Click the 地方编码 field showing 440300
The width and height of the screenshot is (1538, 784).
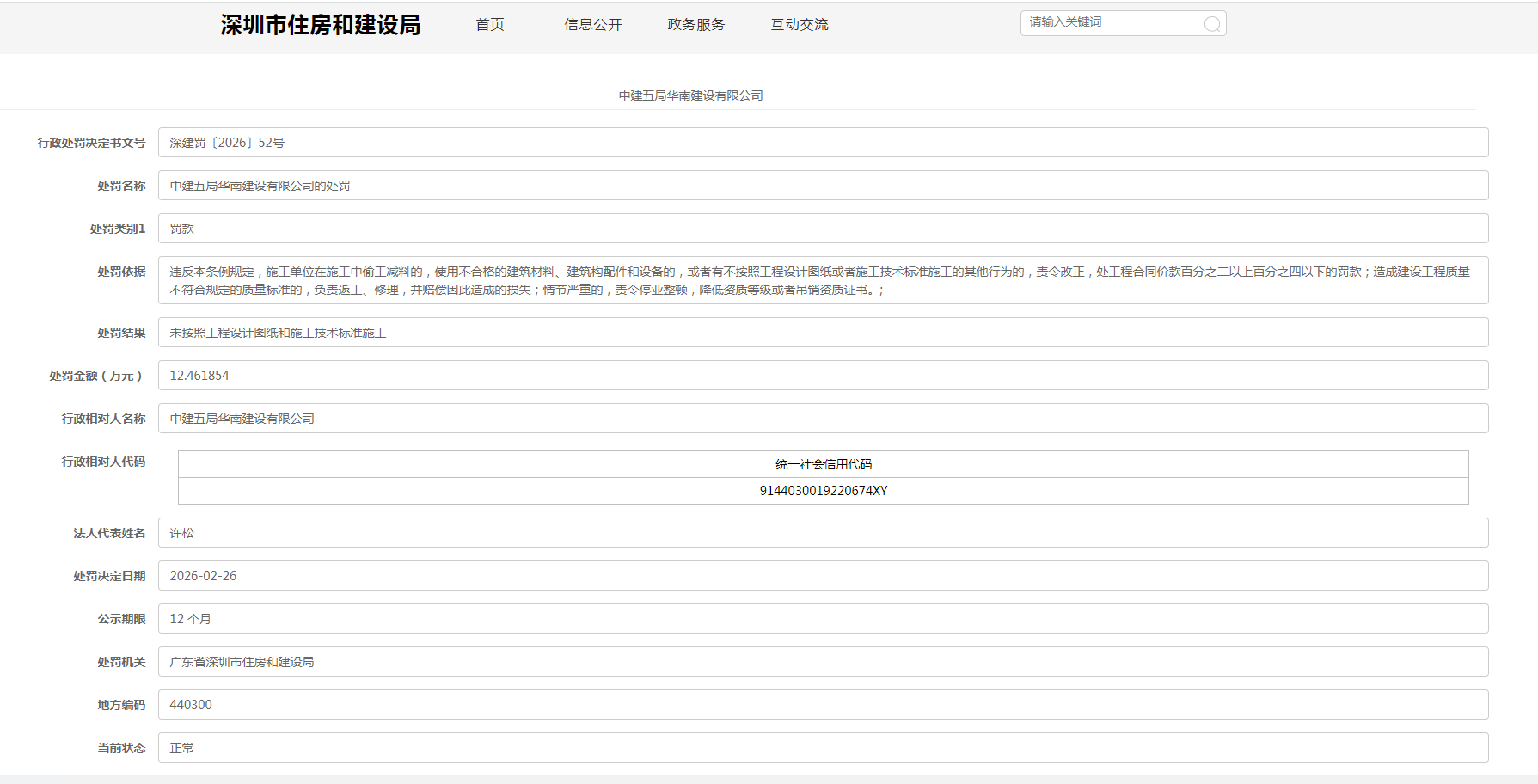(x=823, y=705)
